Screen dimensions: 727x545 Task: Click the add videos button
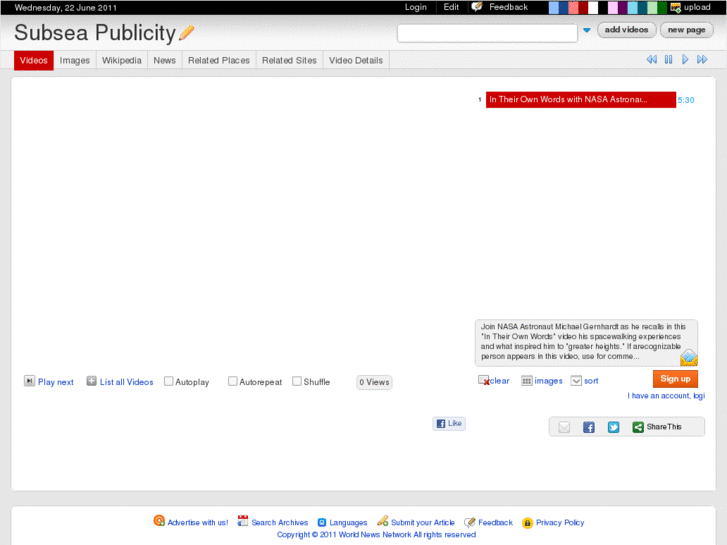click(626, 30)
